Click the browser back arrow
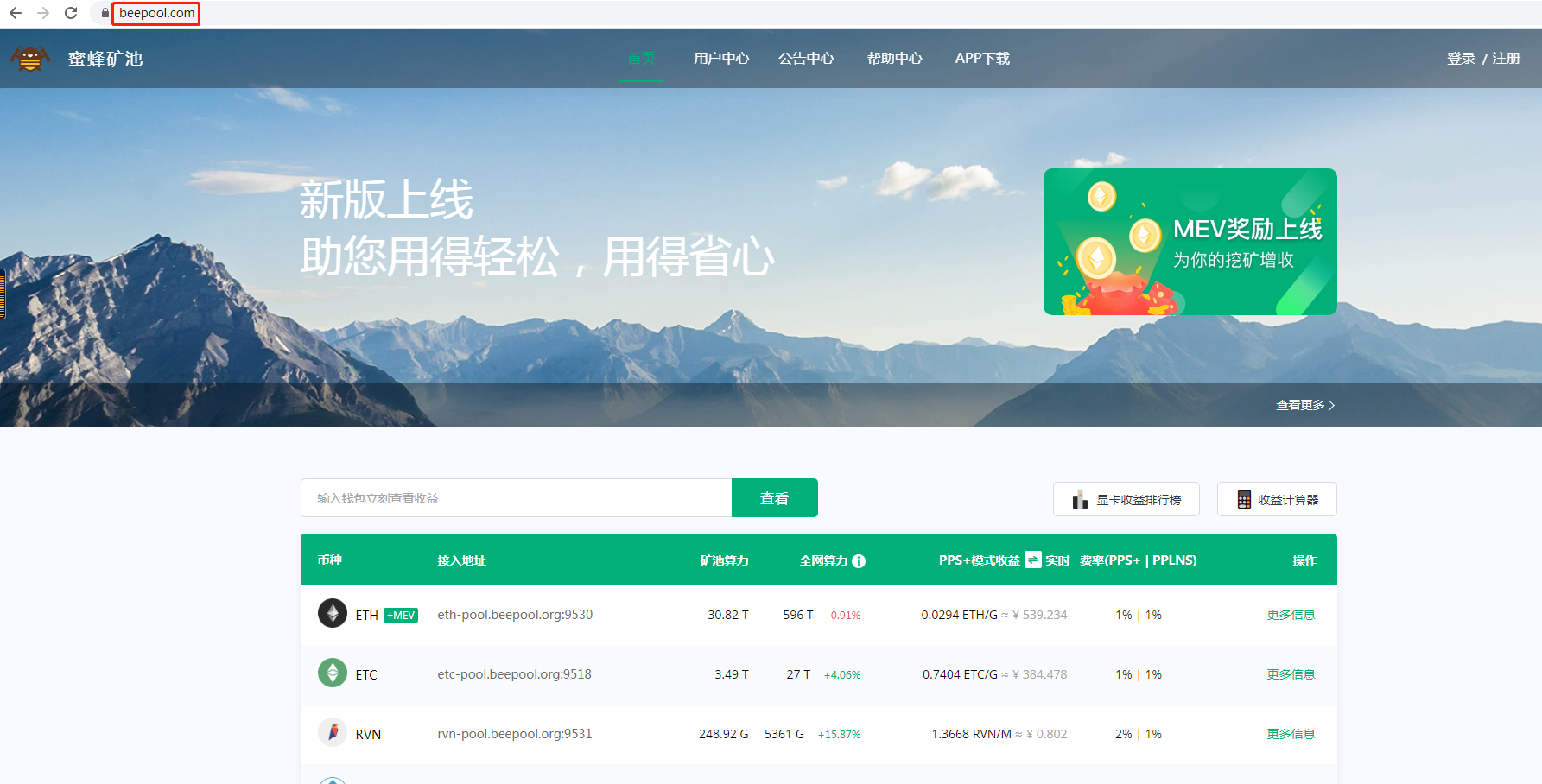 [x=15, y=13]
